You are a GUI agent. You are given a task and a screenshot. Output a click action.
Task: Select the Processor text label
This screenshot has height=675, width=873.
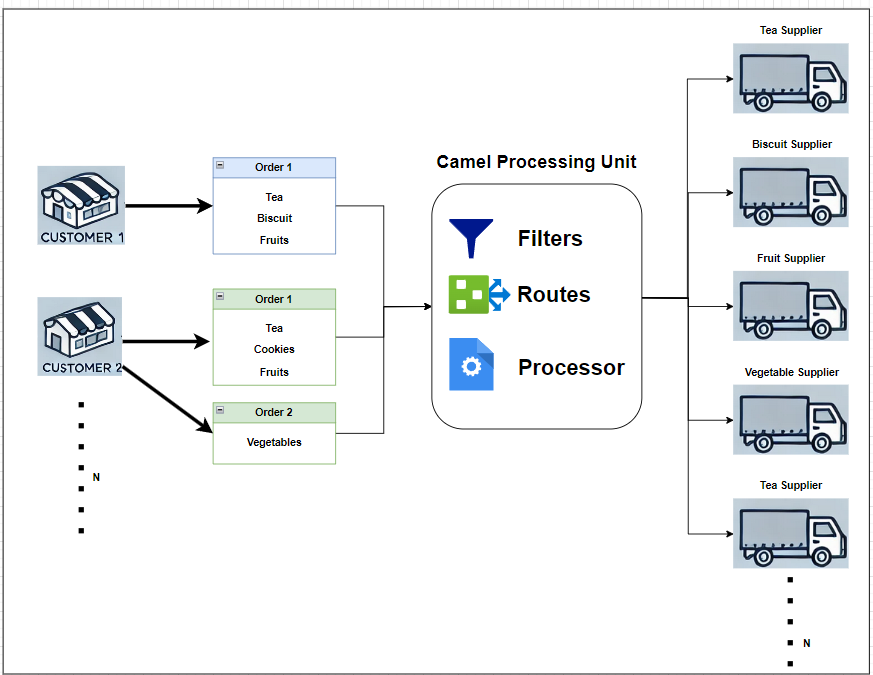(x=571, y=368)
